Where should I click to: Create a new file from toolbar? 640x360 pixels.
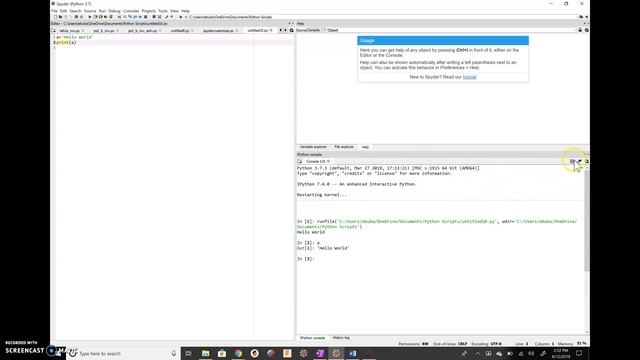(x=56, y=17)
